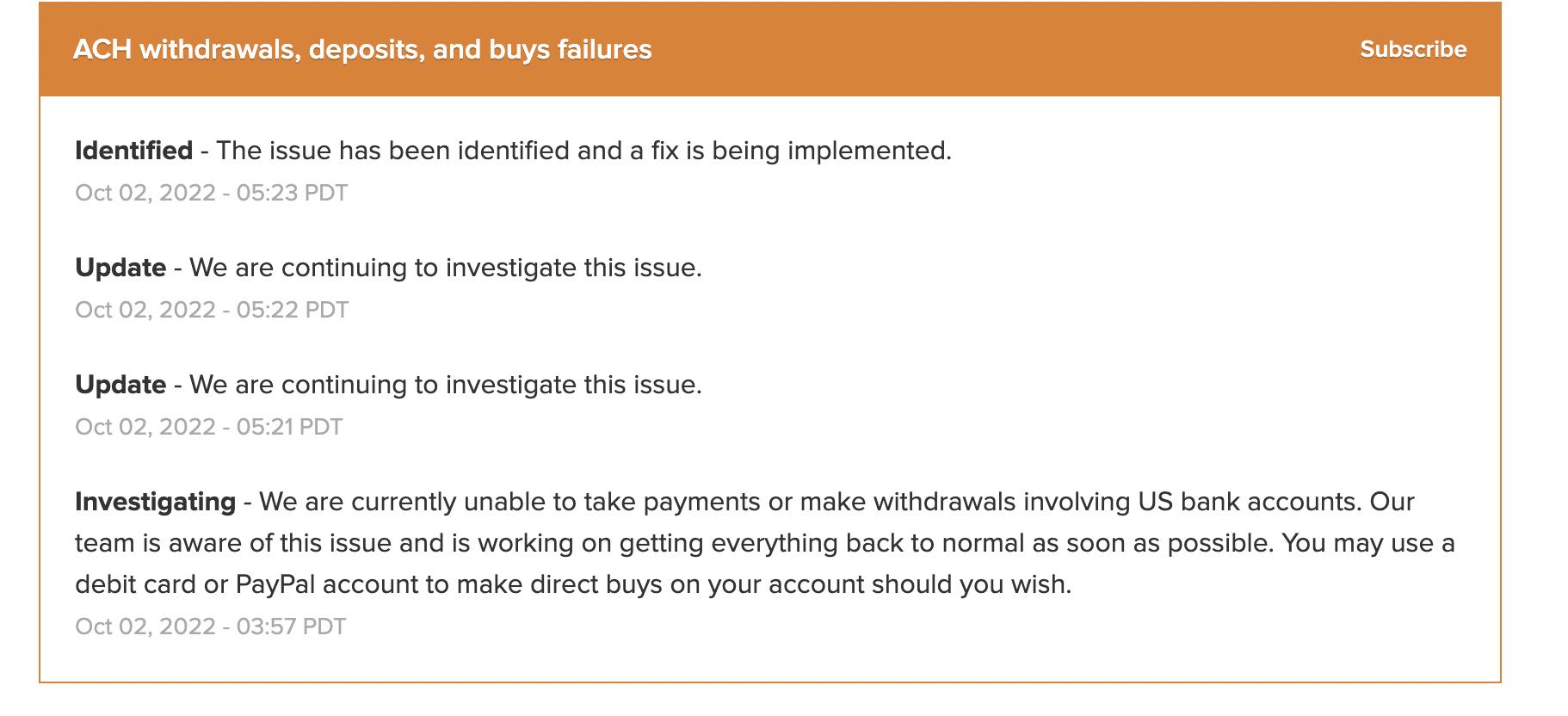The width and height of the screenshot is (1568, 716).
Task: Click the Update label above the 05:22 timestamp
Action: [120, 268]
